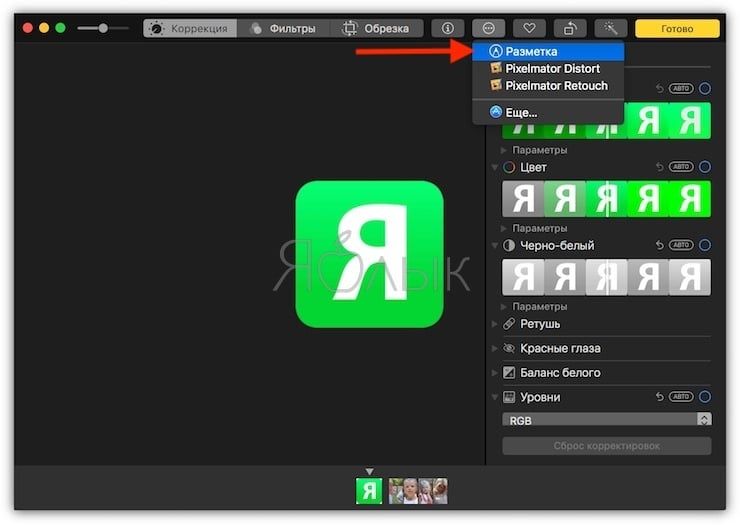Toggle the Черно-белый adjustment circle

[705, 245]
